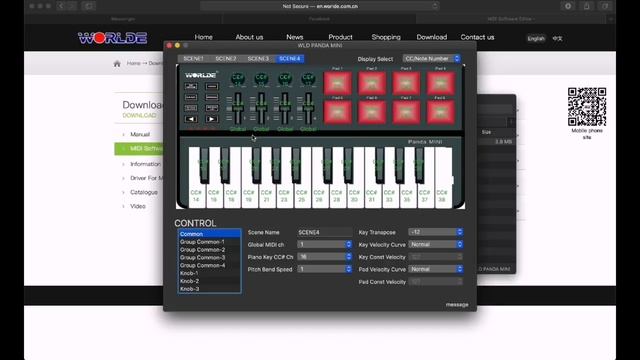Select the SCENE4 tab

coord(290,59)
